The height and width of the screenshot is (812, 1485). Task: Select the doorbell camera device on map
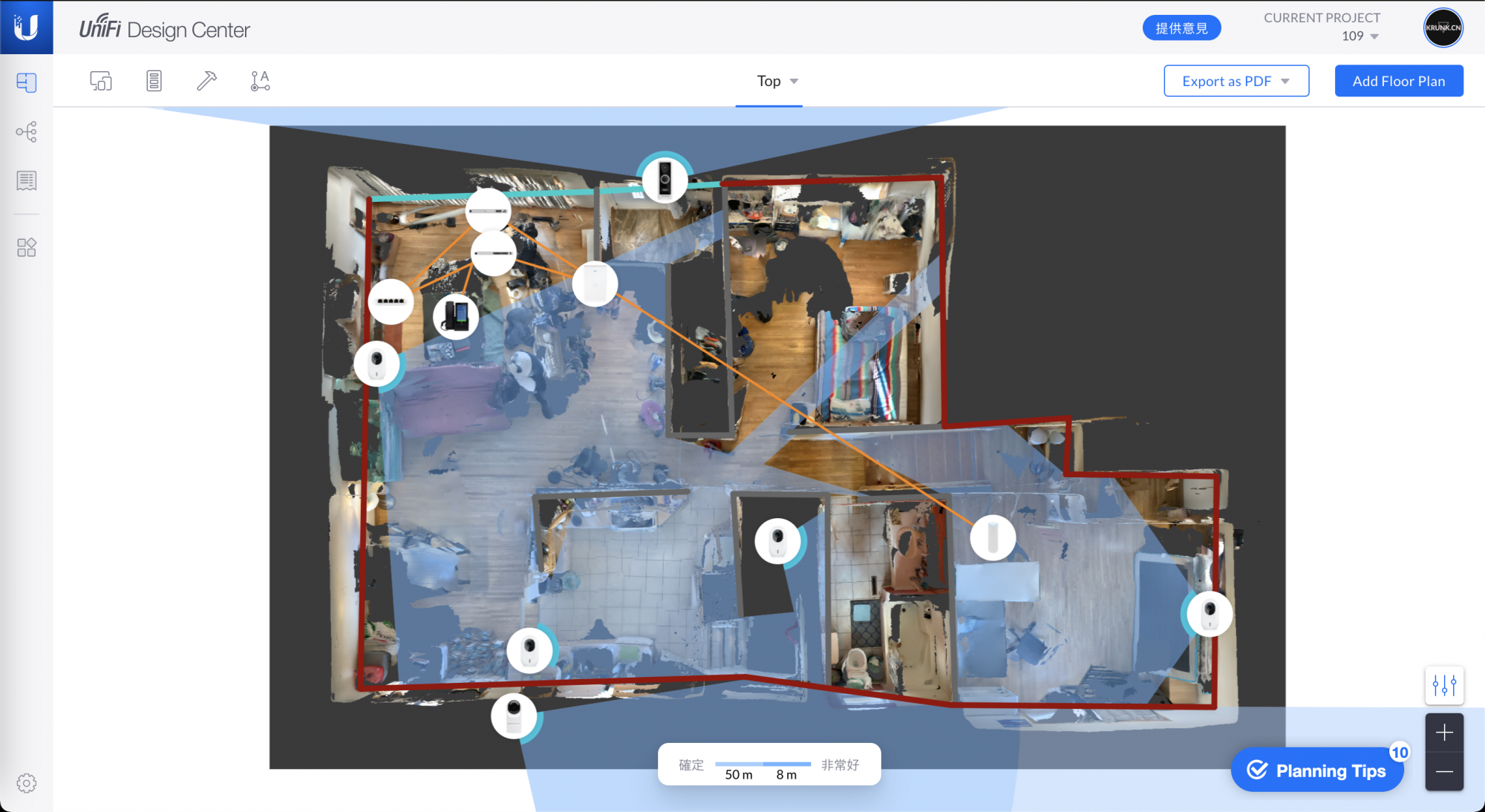tap(665, 179)
